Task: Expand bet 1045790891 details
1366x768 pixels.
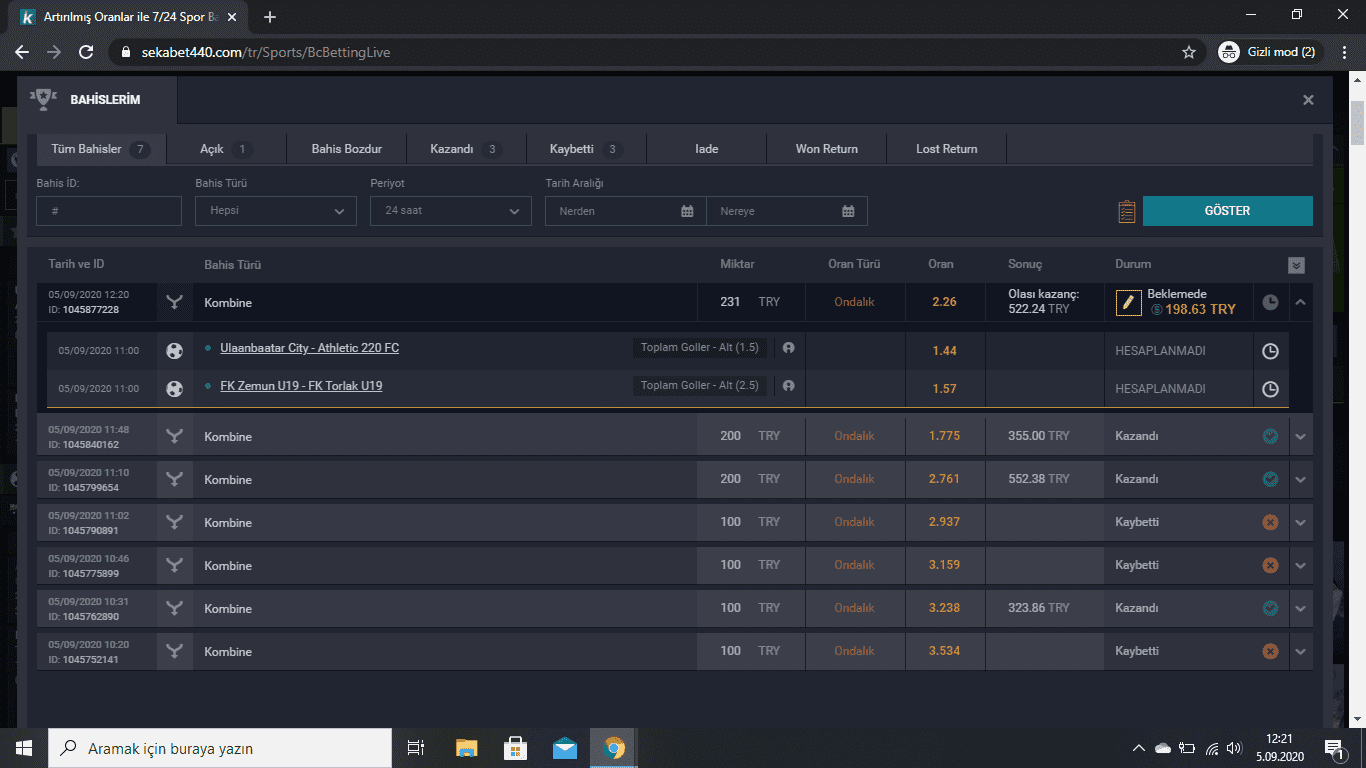Action: pos(1300,523)
